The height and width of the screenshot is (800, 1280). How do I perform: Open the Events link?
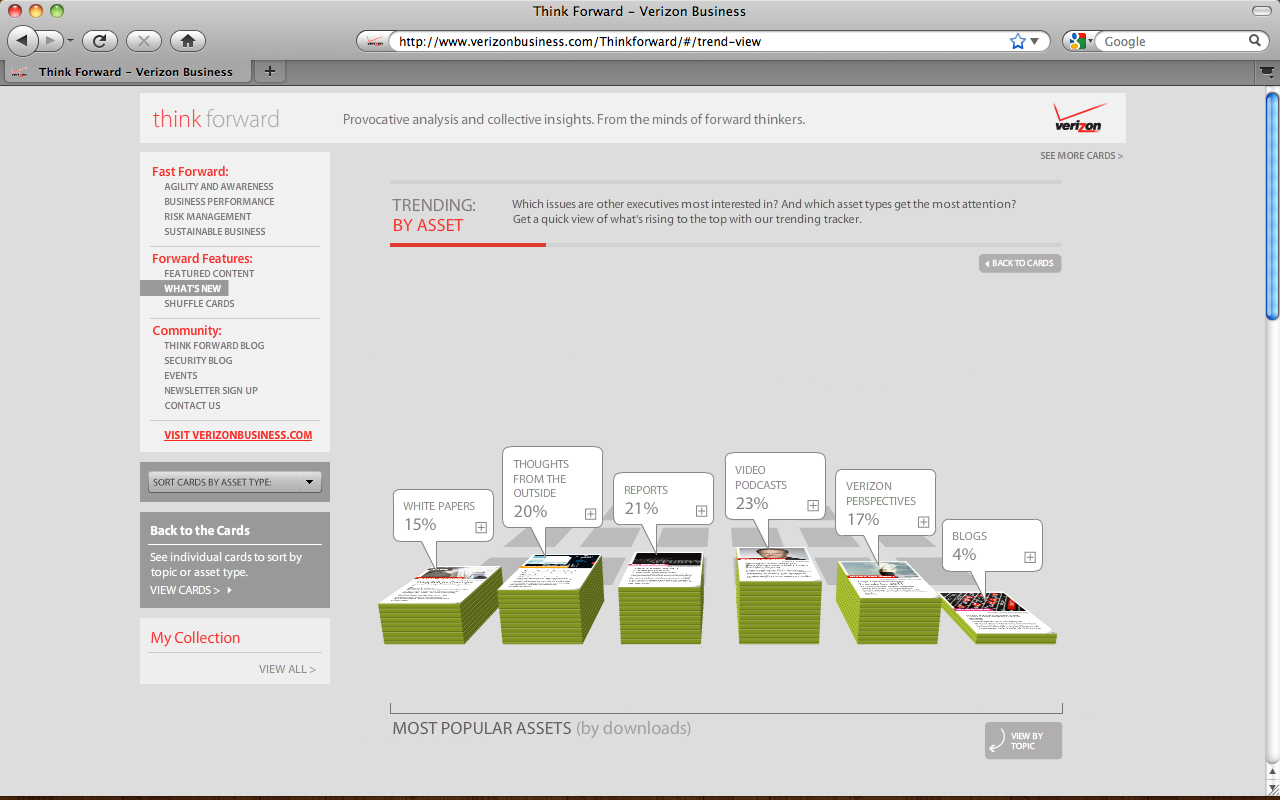(x=181, y=376)
